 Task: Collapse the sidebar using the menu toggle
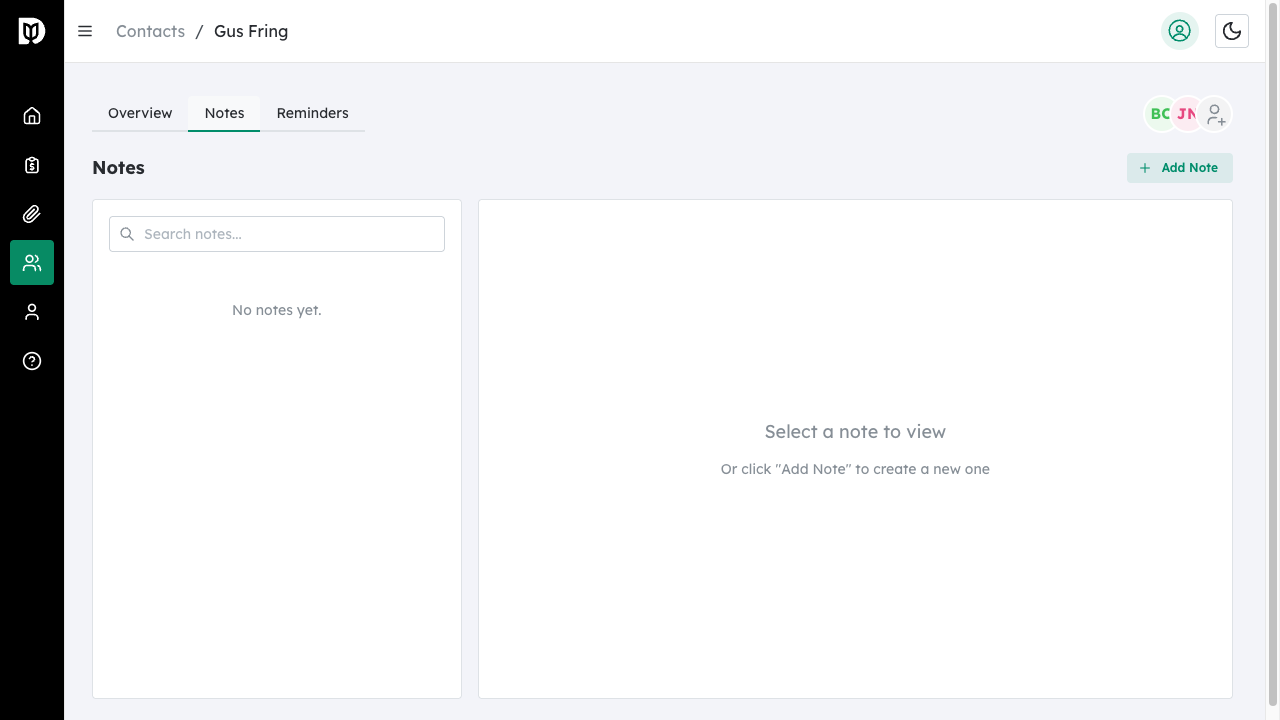85,31
